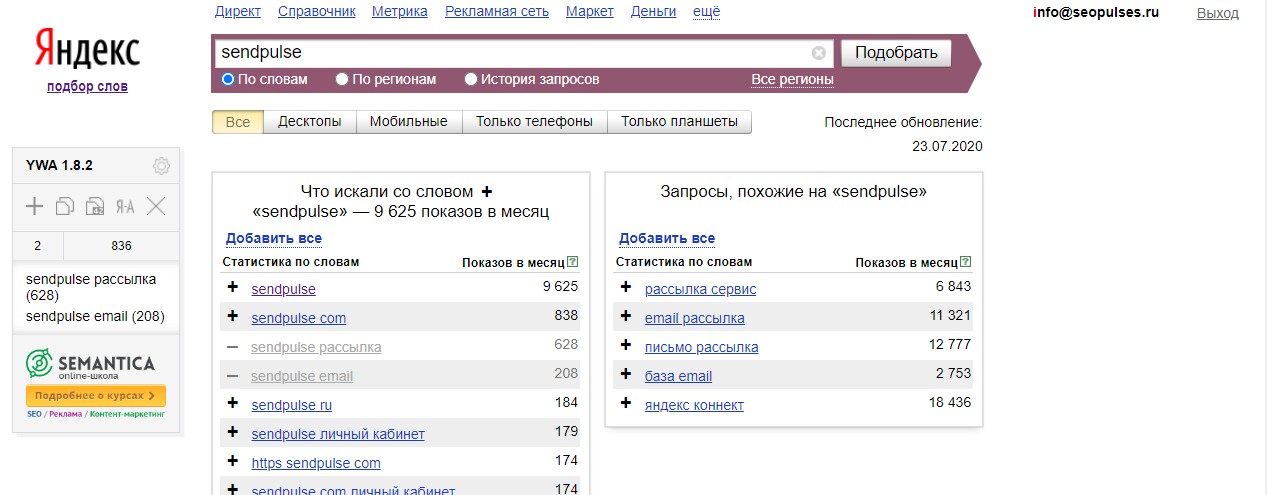
Task: Click the 'Выход' logout link
Action: click(1218, 13)
